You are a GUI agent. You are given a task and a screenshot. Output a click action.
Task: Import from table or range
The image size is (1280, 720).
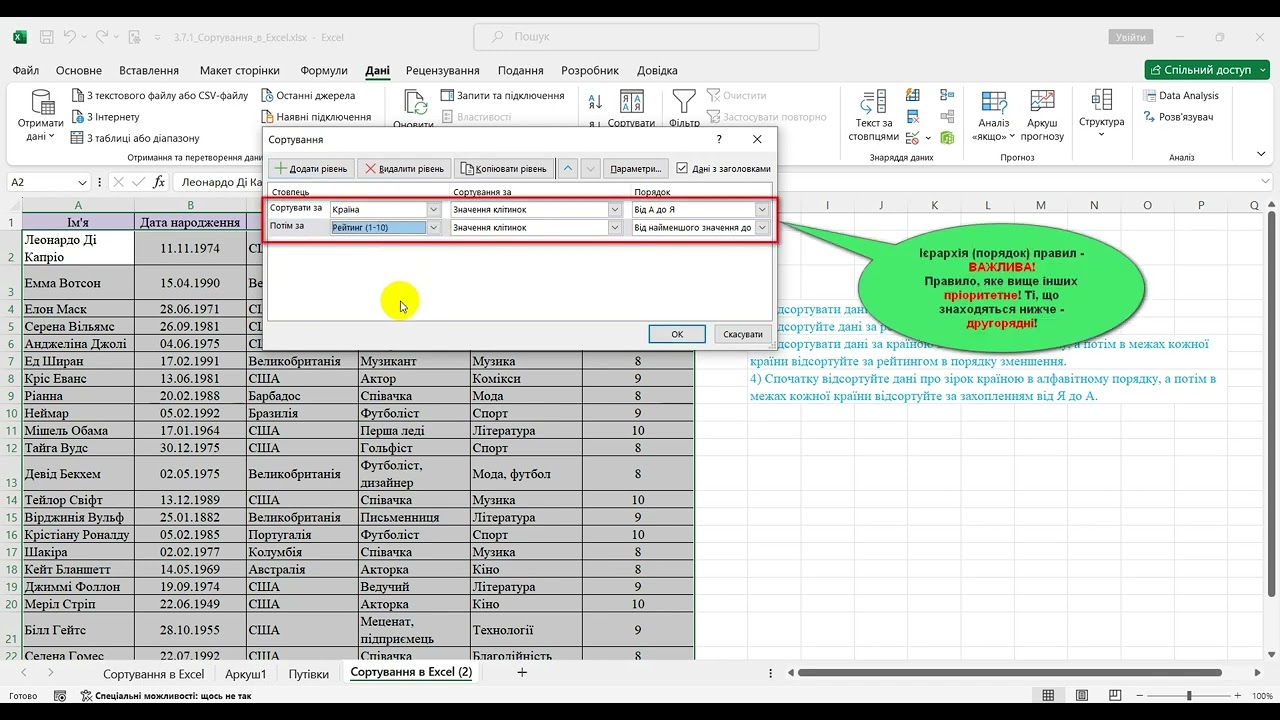click(135, 138)
